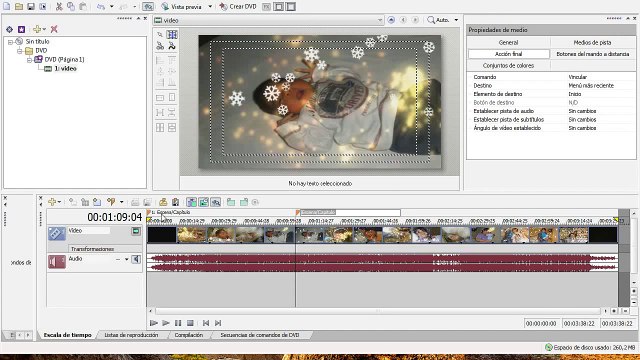Stop timeline playback
Viewport: 640px width, 360px height.
190,323
